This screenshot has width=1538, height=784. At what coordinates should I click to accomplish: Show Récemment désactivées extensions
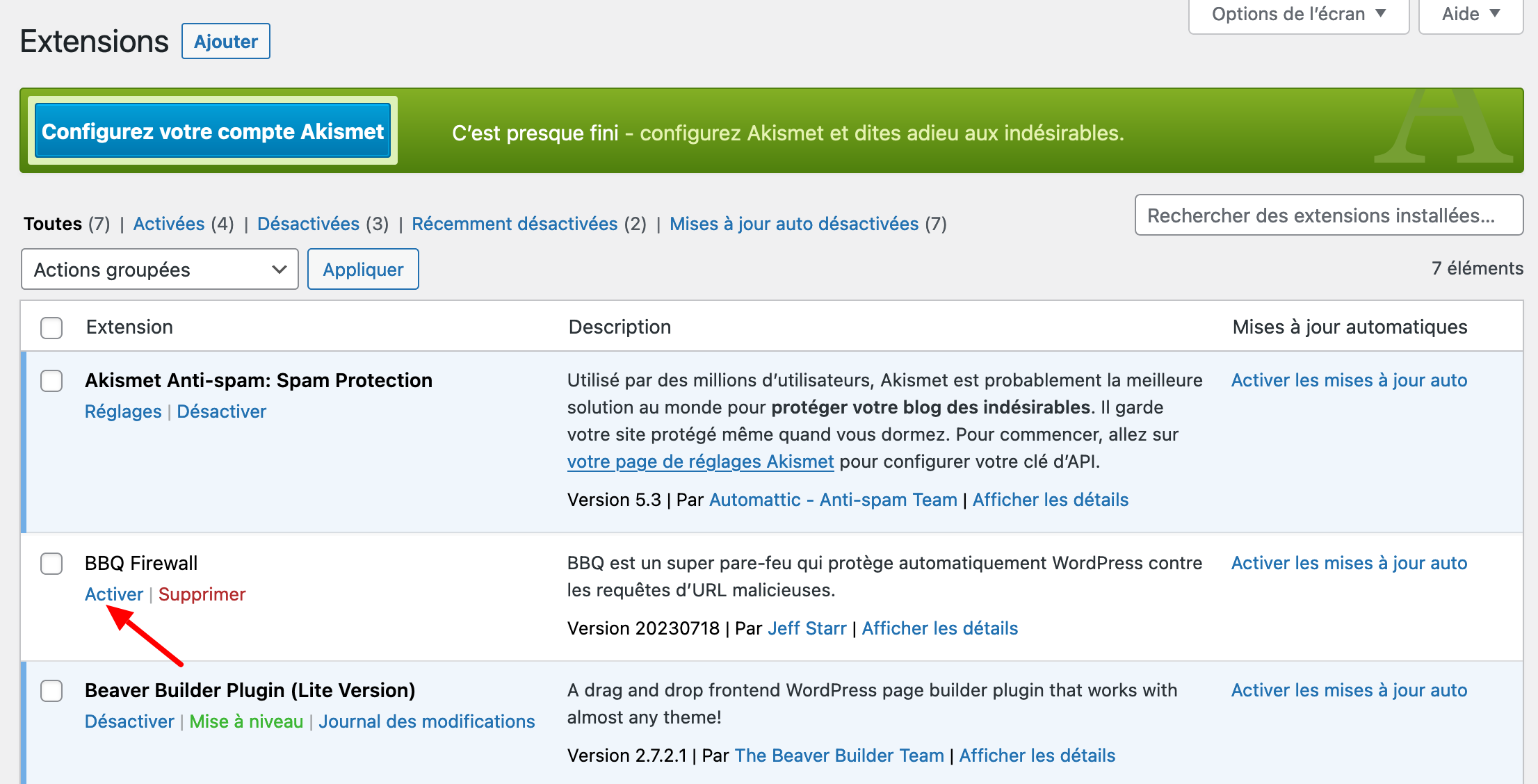(x=515, y=223)
